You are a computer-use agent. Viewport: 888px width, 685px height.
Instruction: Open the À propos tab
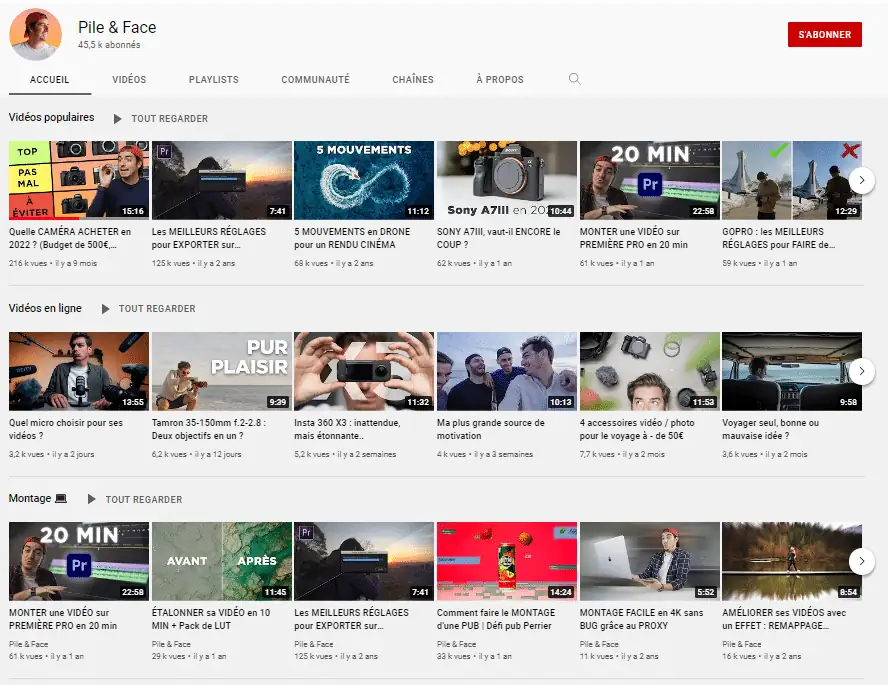pyautogui.click(x=500, y=80)
